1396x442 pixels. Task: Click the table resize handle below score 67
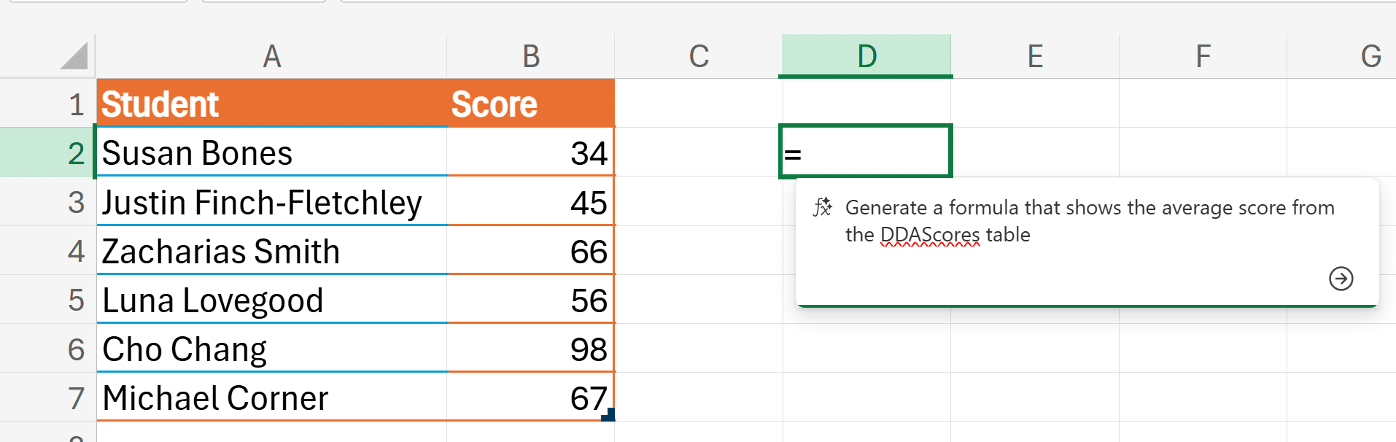(607, 413)
